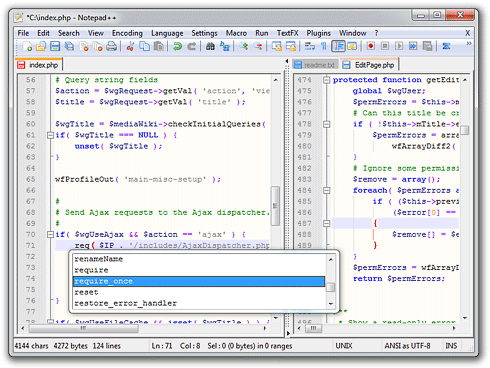490x368 pixels.
Task: Click the UNIX line ending status field
Action: (x=344, y=346)
